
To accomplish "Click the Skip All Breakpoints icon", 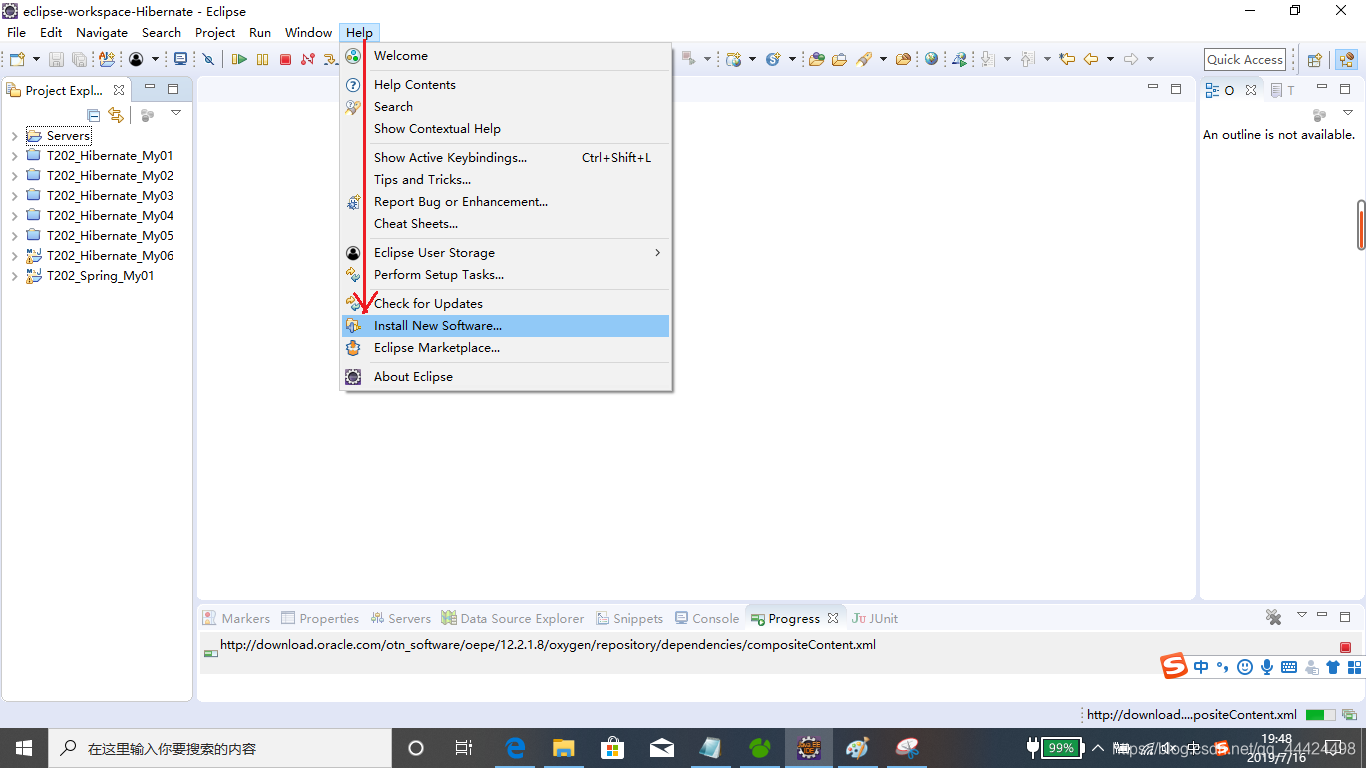I will (x=208, y=60).
